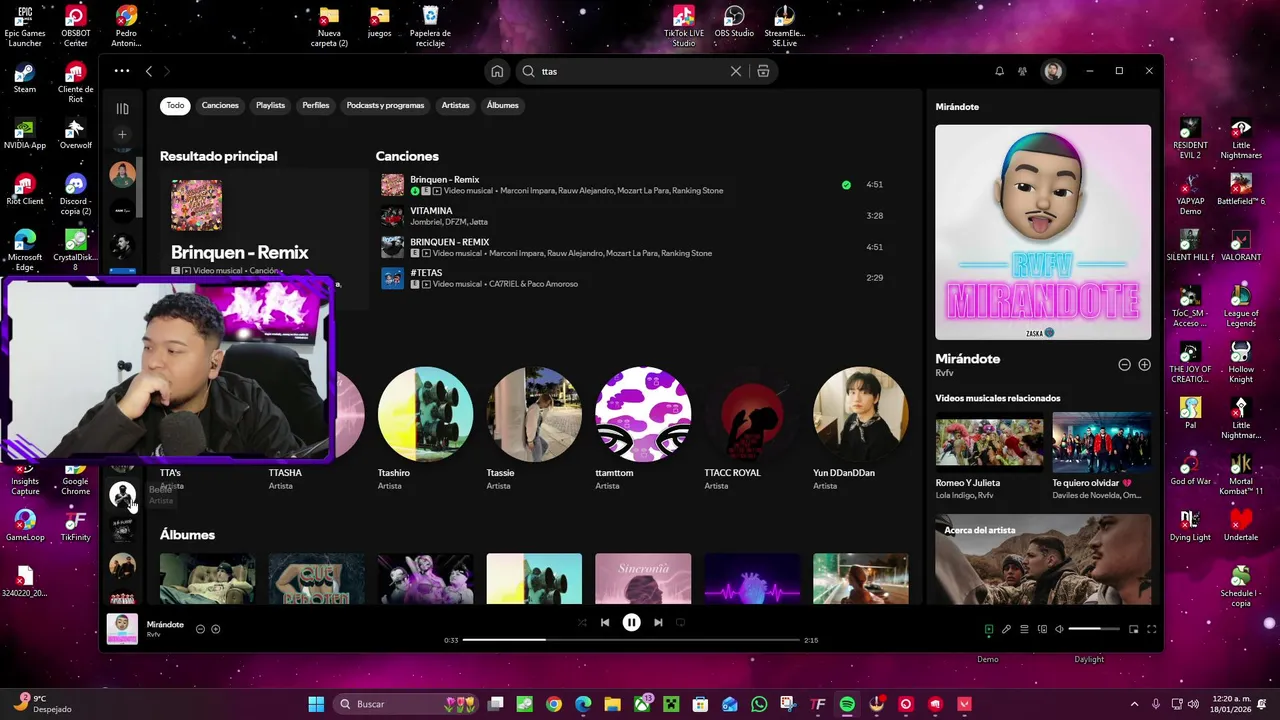Adjust the Spotify volume slider
Viewport: 1280px width, 720px height.
click(1093, 629)
